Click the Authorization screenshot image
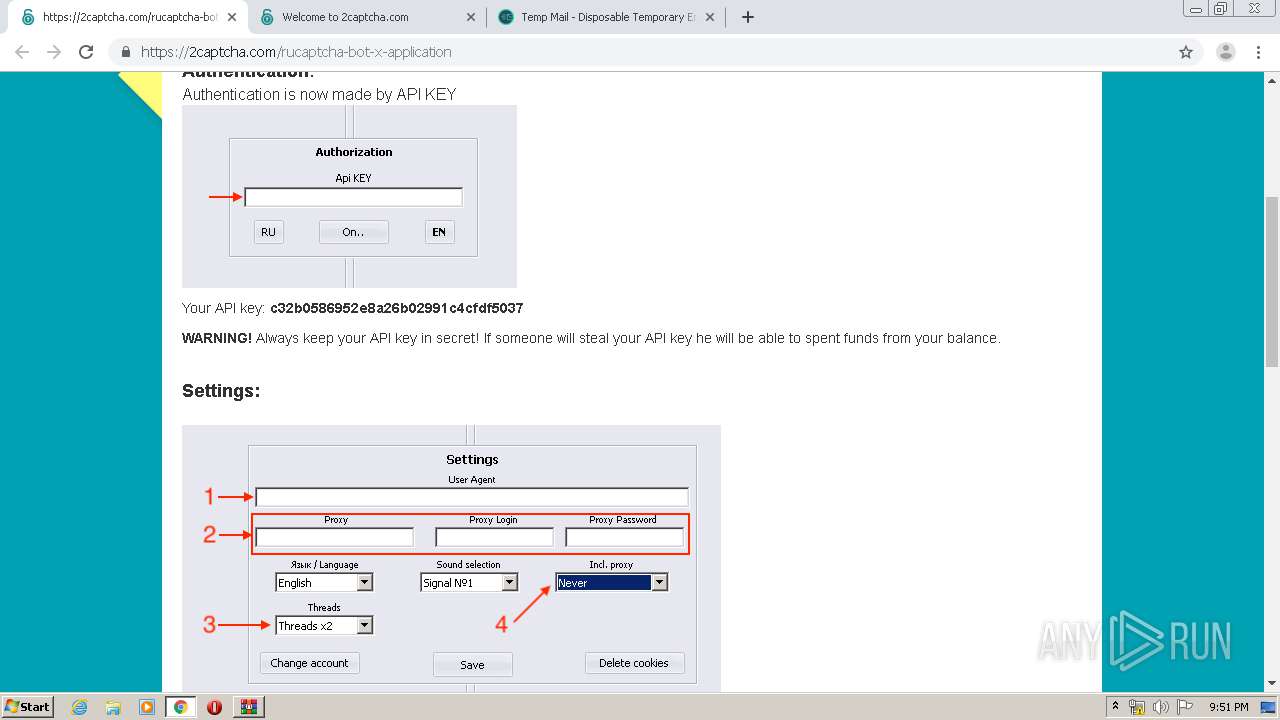The width and height of the screenshot is (1280, 720). (x=349, y=196)
